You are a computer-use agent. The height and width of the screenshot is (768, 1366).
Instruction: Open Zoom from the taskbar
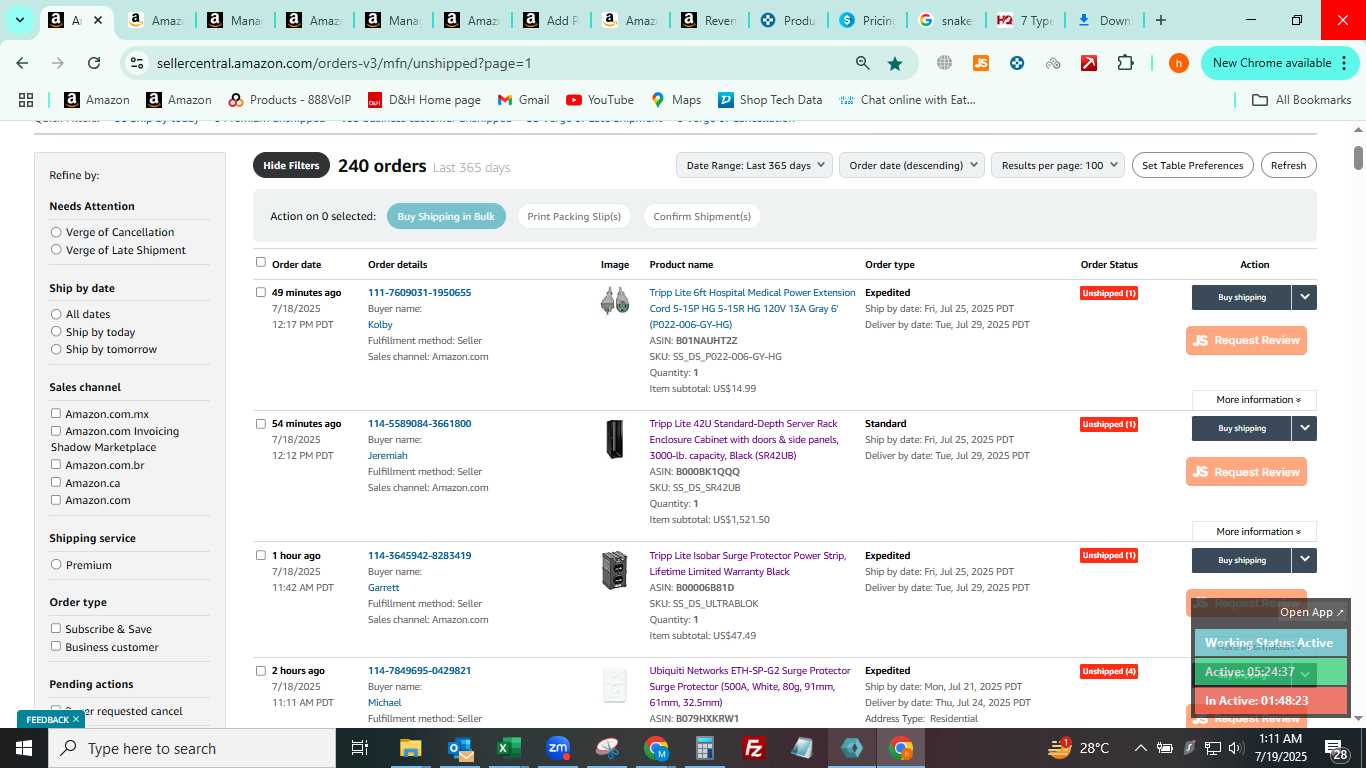558,748
